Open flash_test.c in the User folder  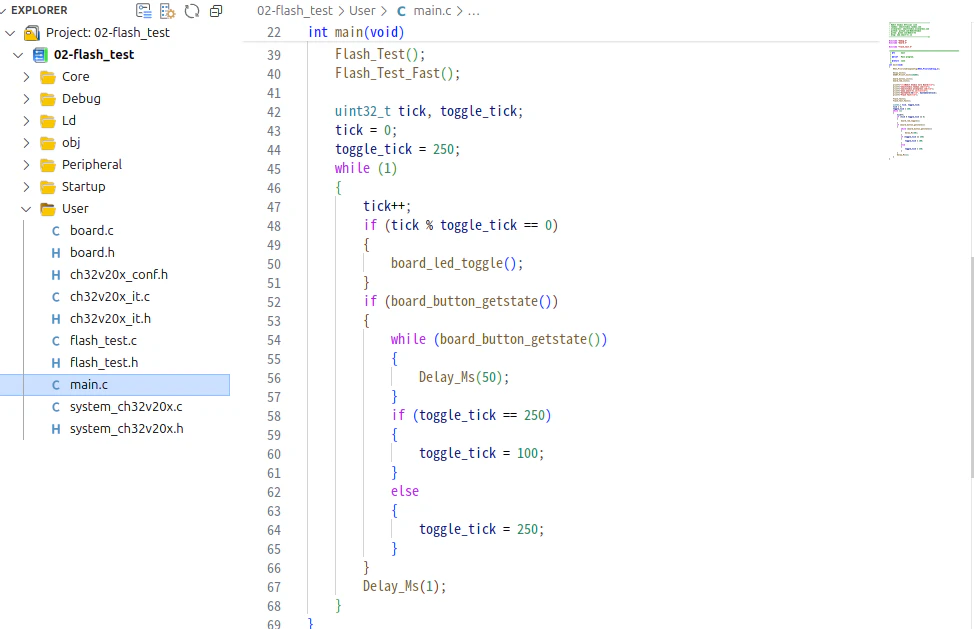click(x=103, y=340)
